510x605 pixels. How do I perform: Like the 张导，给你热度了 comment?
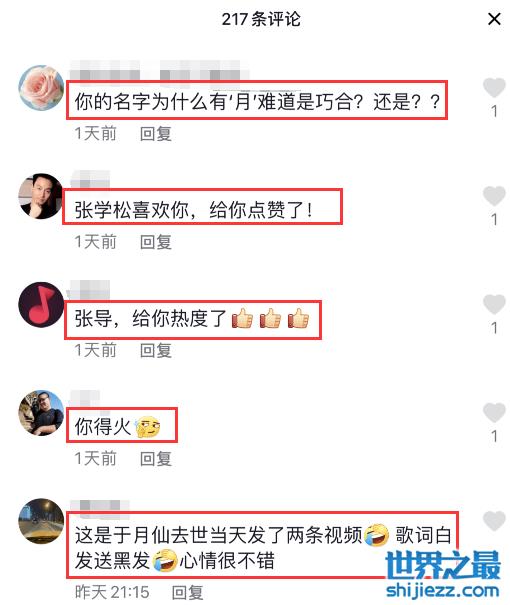[x=494, y=304]
